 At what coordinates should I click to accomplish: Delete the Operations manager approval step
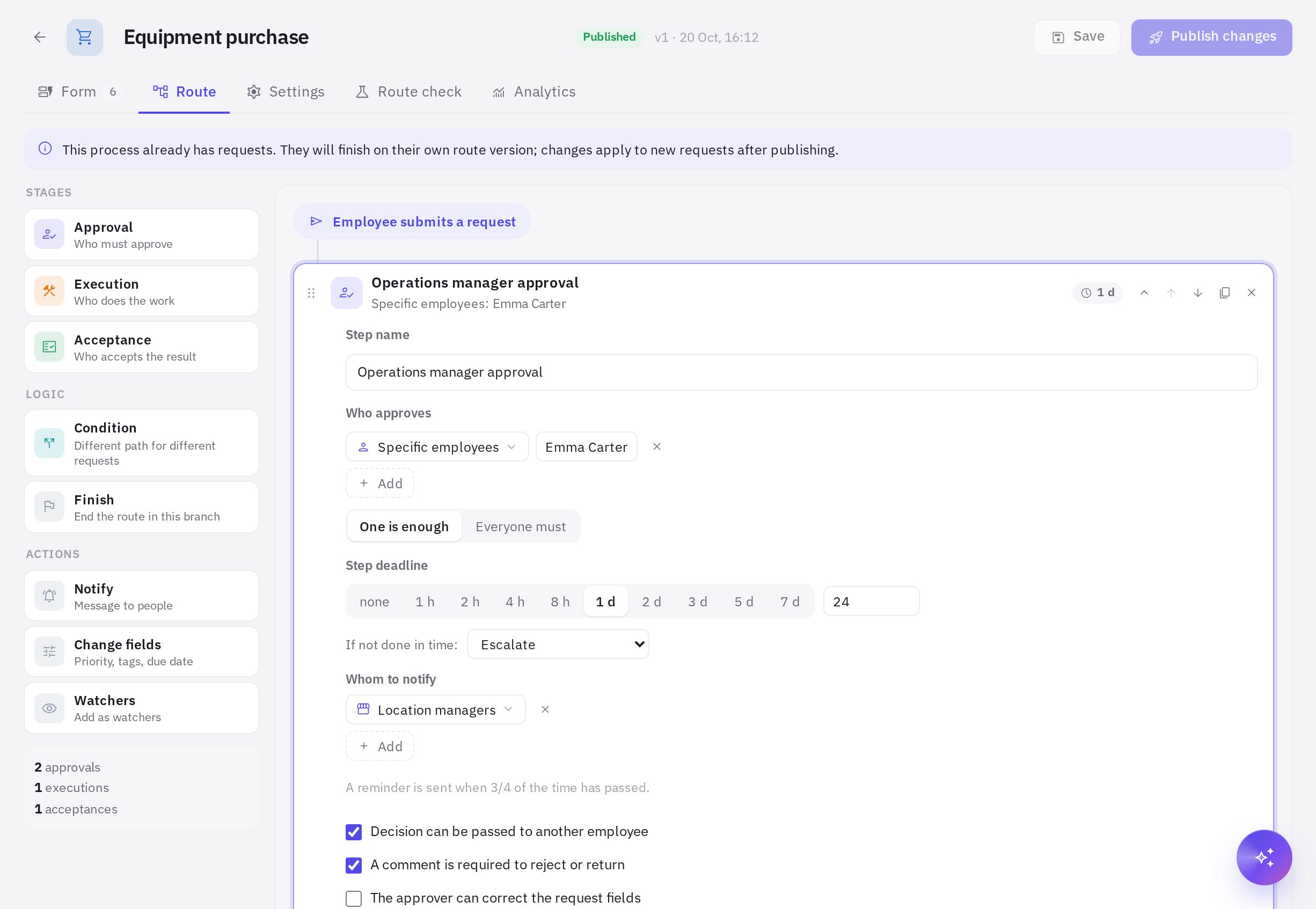[1251, 293]
